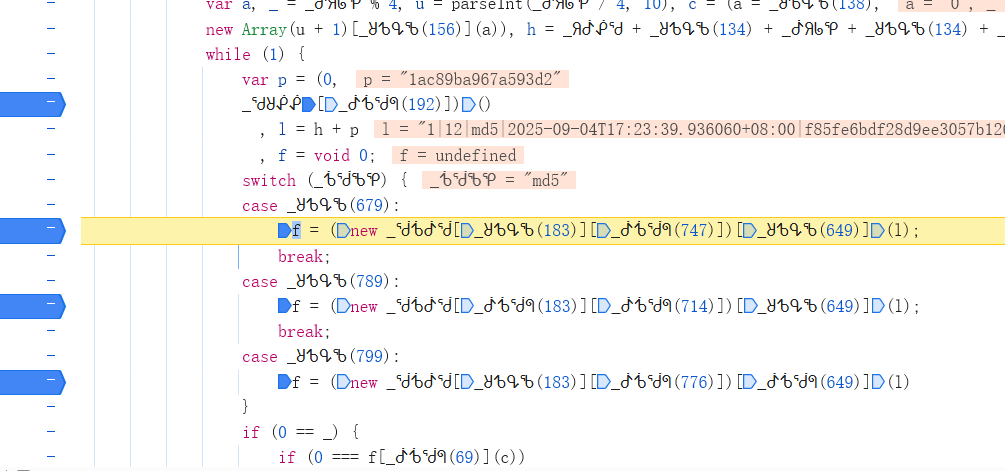Click the inline value hint showing "md5"
The image size is (1005, 471).
(x=499, y=181)
